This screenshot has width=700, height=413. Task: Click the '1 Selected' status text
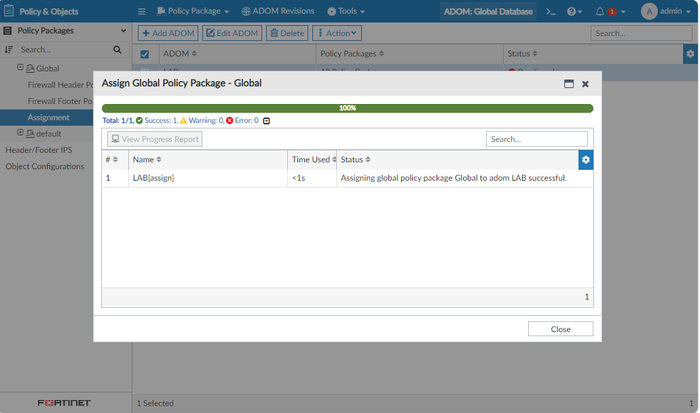pos(155,403)
